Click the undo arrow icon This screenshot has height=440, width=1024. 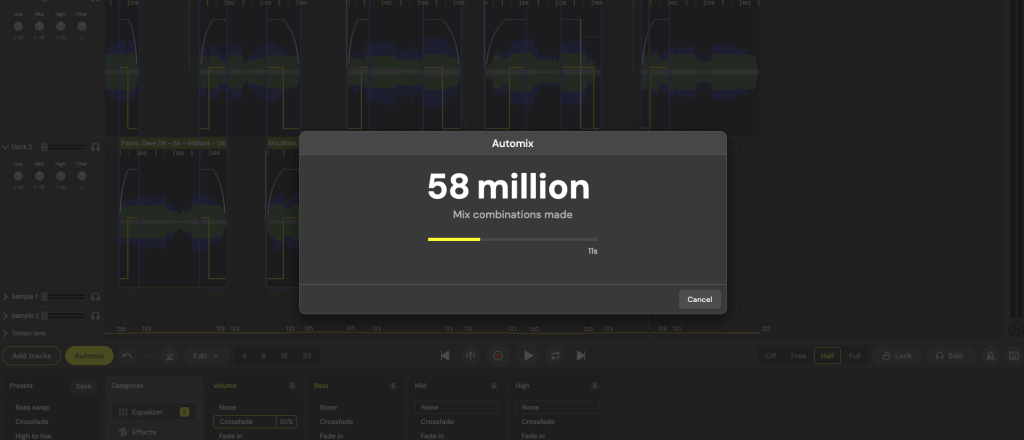coord(127,355)
